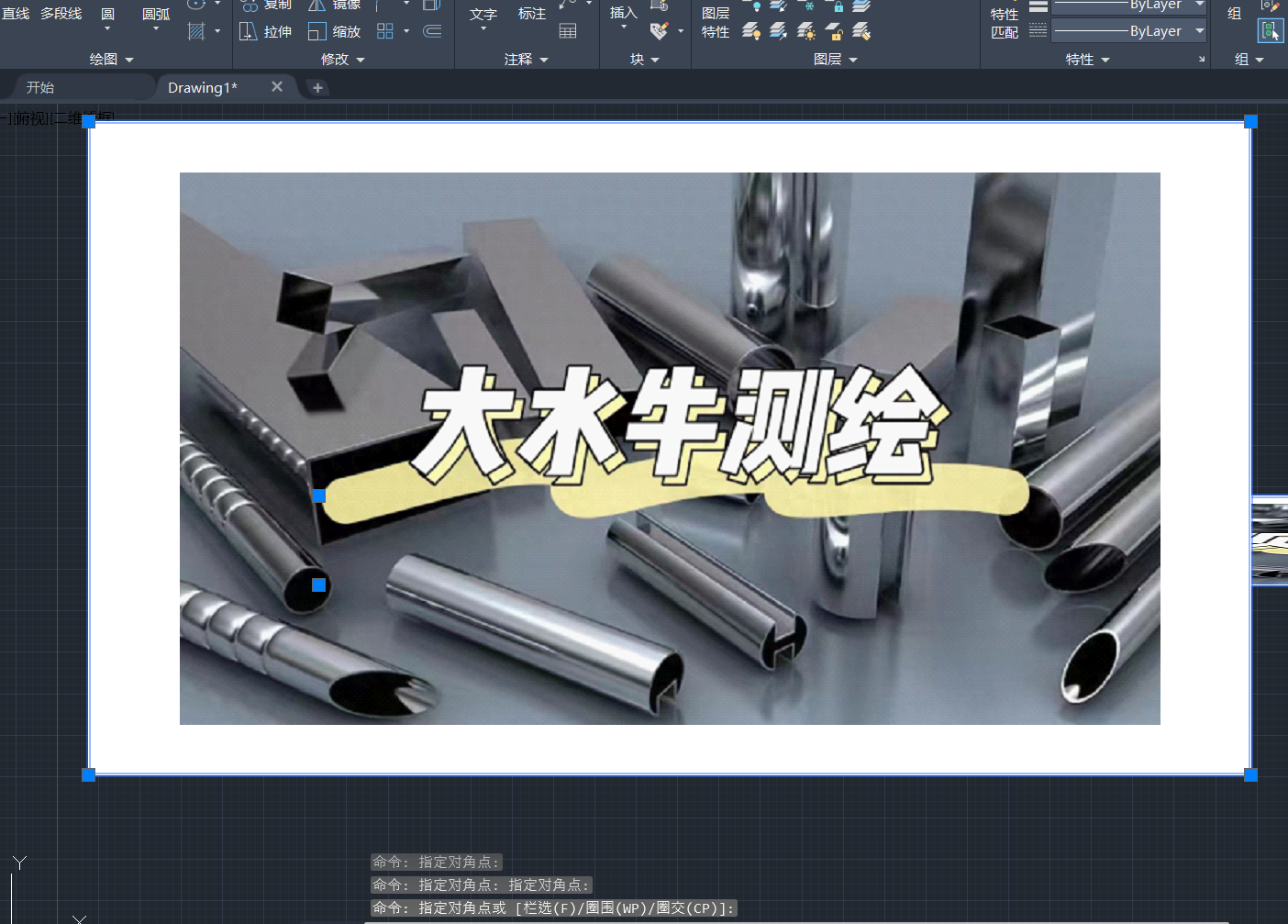Click the preview thumbnail on the right edge

(x=1271, y=540)
